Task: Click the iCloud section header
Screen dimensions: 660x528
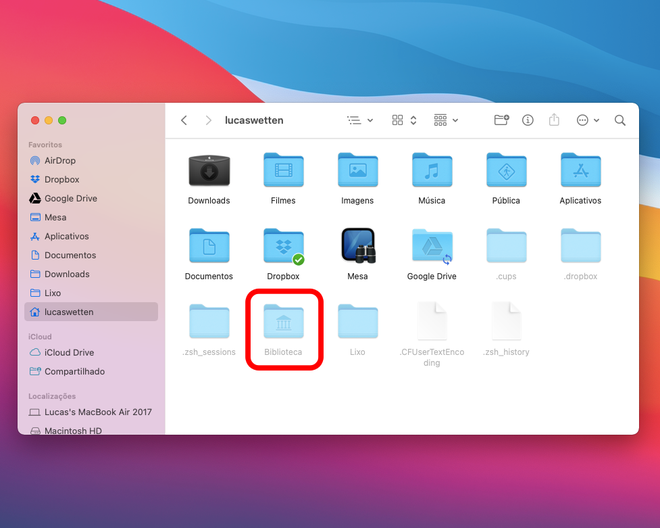Action: point(40,336)
